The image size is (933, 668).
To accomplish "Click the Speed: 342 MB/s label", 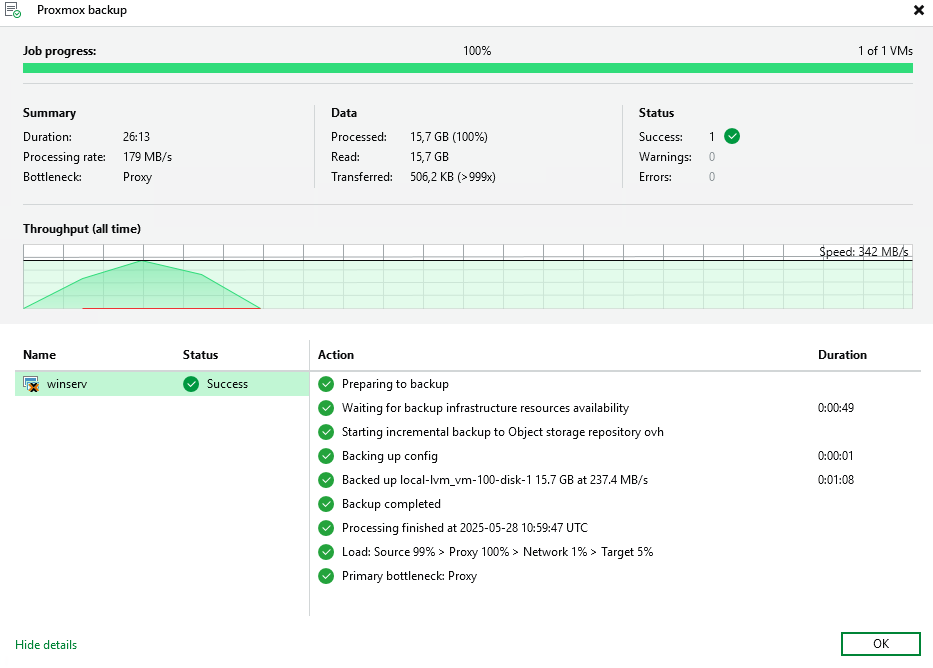I will tap(863, 252).
